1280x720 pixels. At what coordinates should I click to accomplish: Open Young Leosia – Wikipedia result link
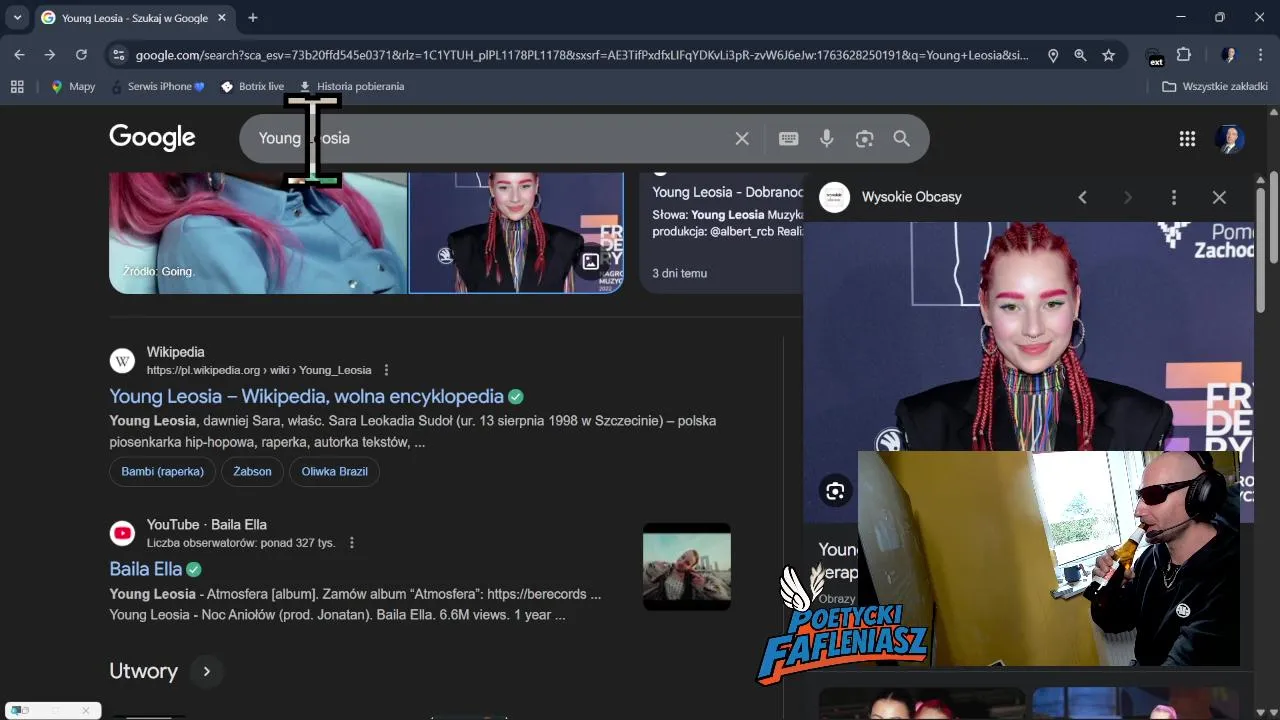click(306, 396)
